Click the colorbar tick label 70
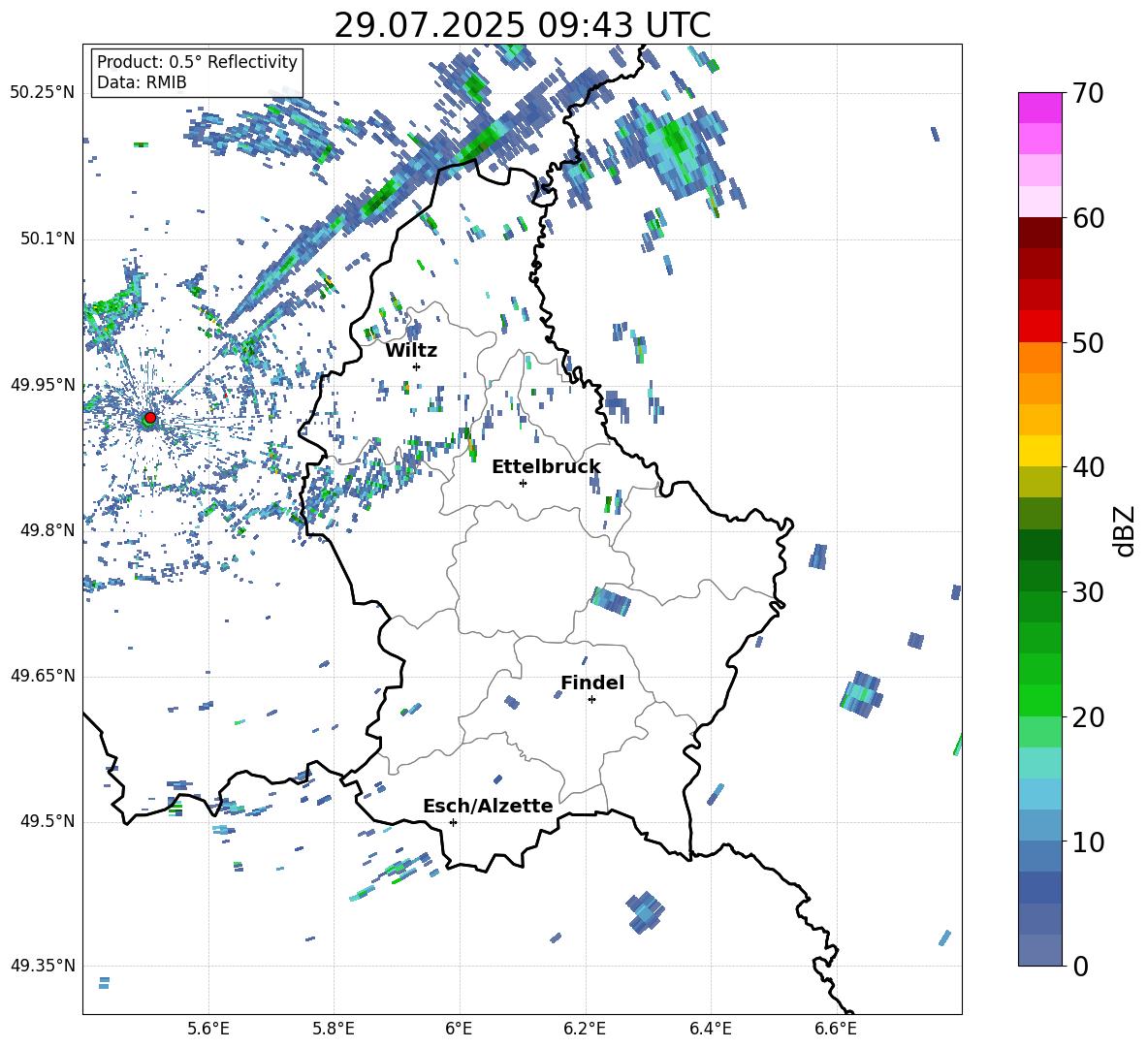This screenshot has height=1048, width=1148. click(x=1088, y=94)
